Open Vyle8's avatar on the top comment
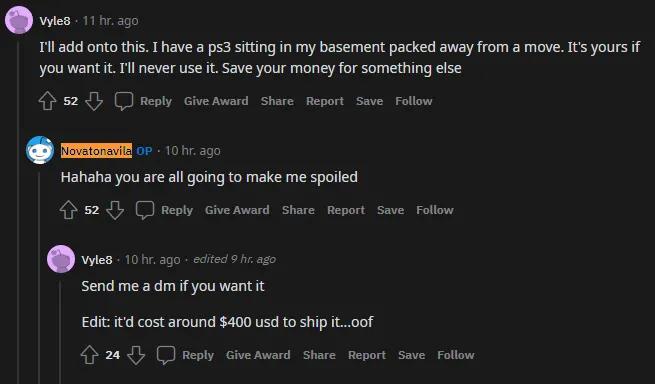This screenshot has height=384, width=655. point(19,20)
